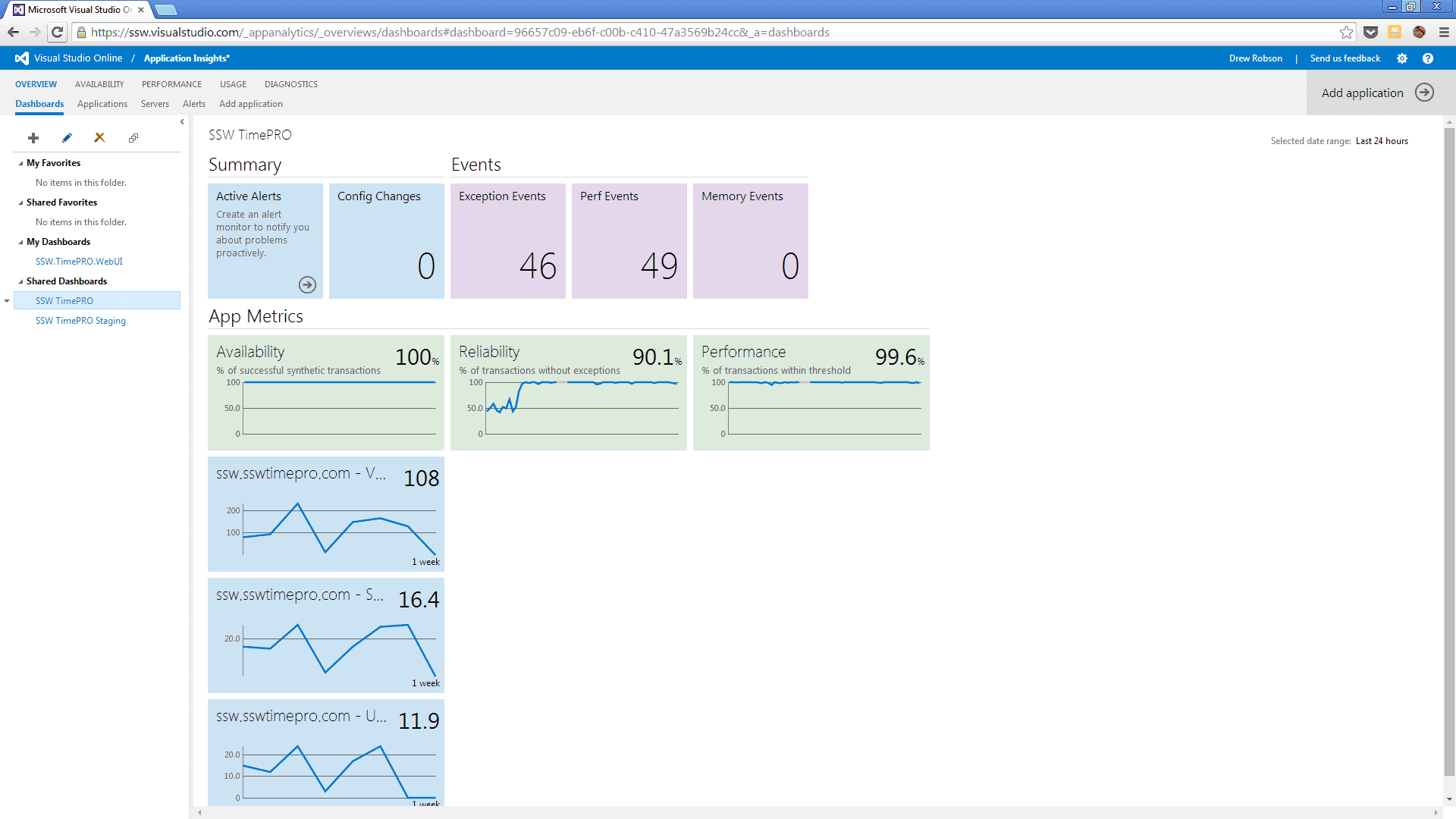Open the Servers sub-tab
This screenshot has width=1456, height=819.
(155, 104)
